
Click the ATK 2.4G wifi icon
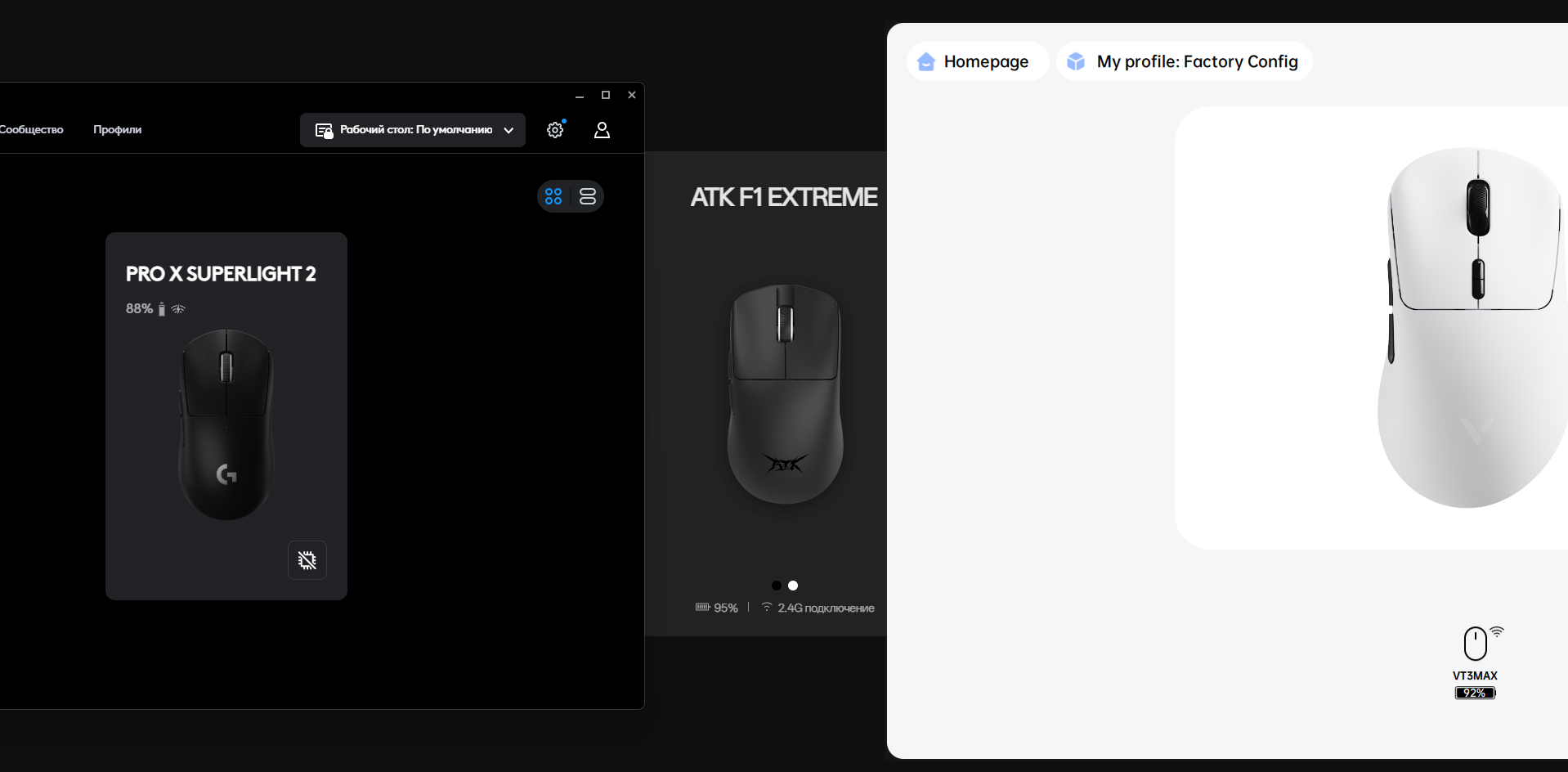pyautogui.click(x=767, y=607)
